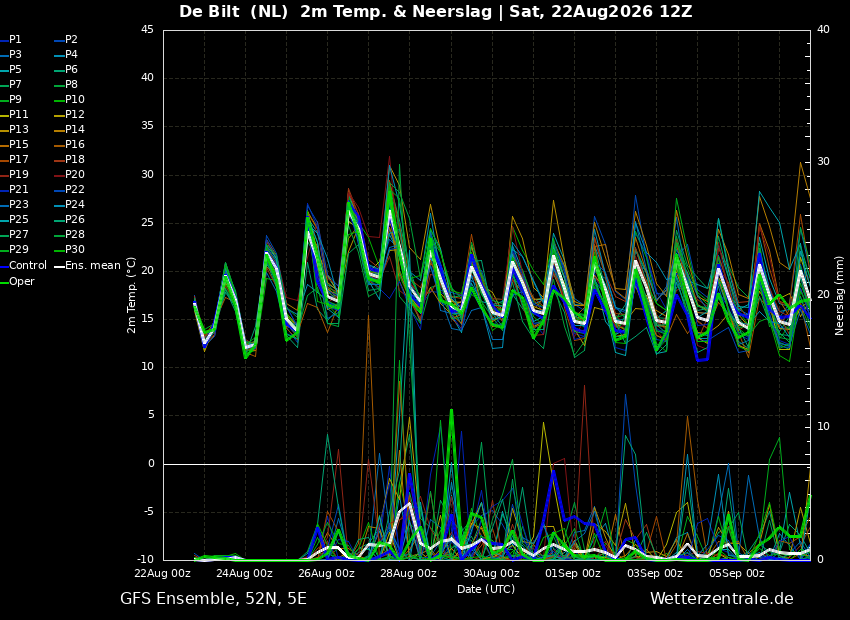
Task: Click the 45 tick on temperature axis
Action: [x=148, y=30]
